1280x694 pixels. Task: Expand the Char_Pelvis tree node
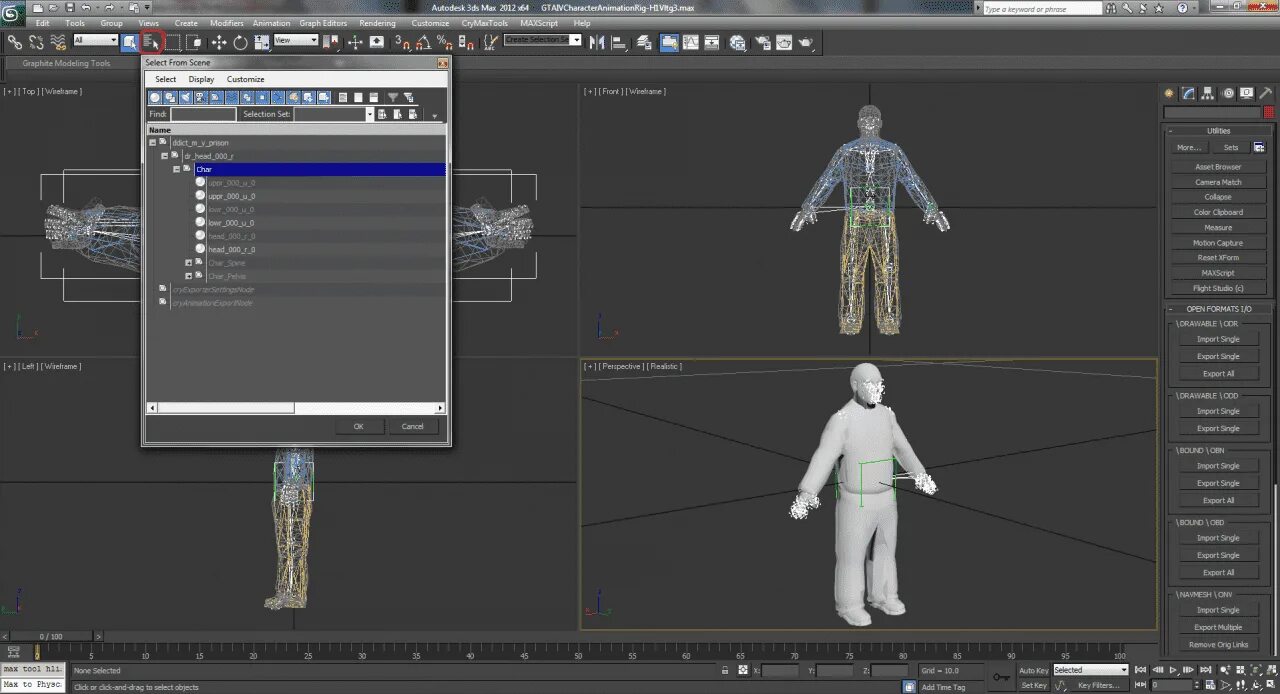click(188, 276)
